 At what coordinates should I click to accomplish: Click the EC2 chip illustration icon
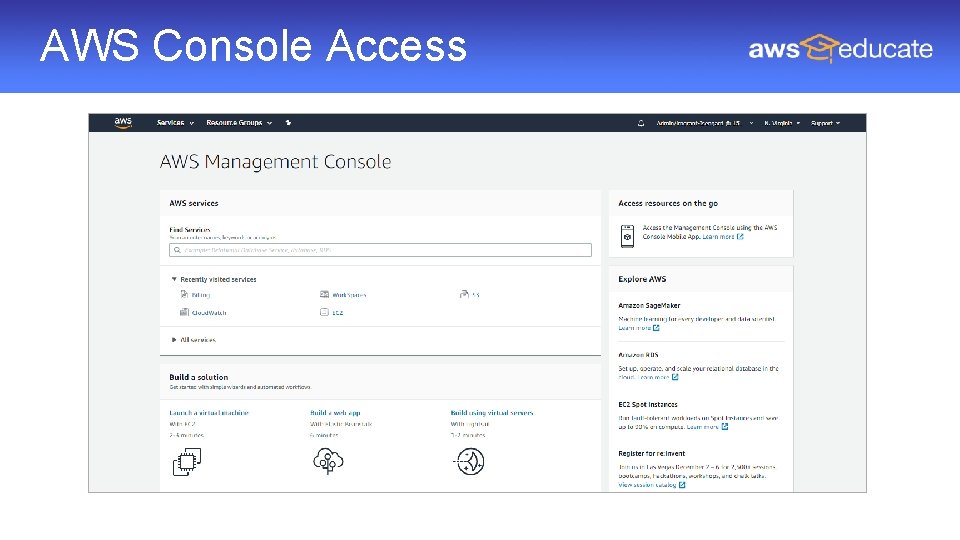[x=187, y=462]
